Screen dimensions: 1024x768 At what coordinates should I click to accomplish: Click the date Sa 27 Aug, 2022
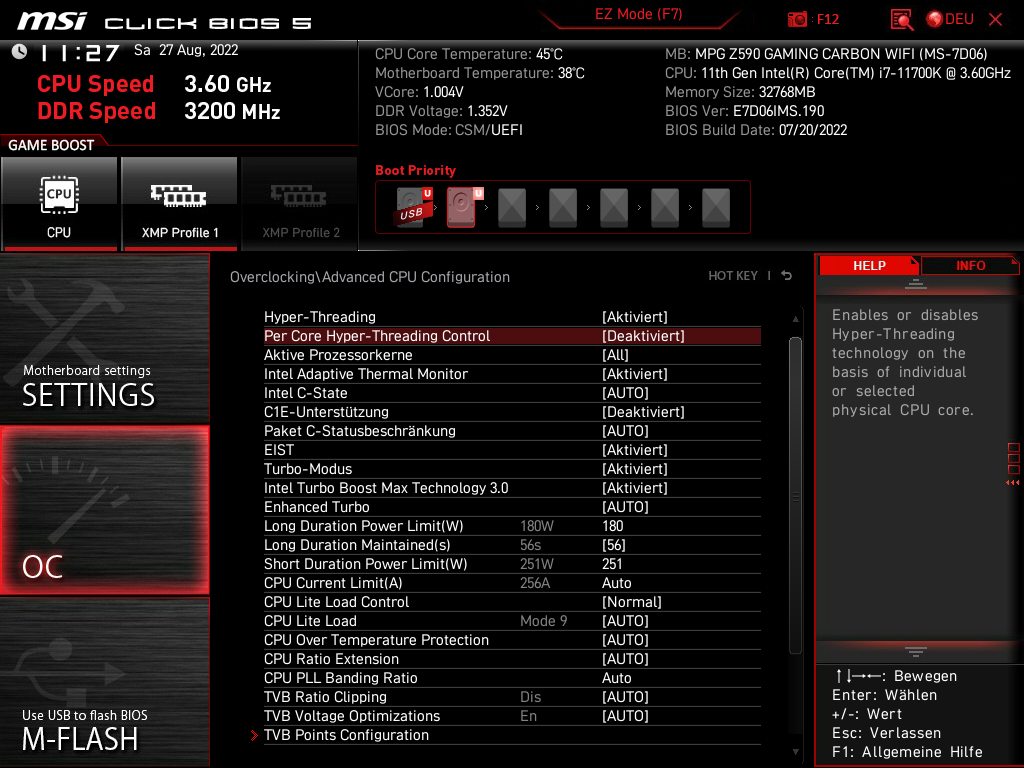186,50
